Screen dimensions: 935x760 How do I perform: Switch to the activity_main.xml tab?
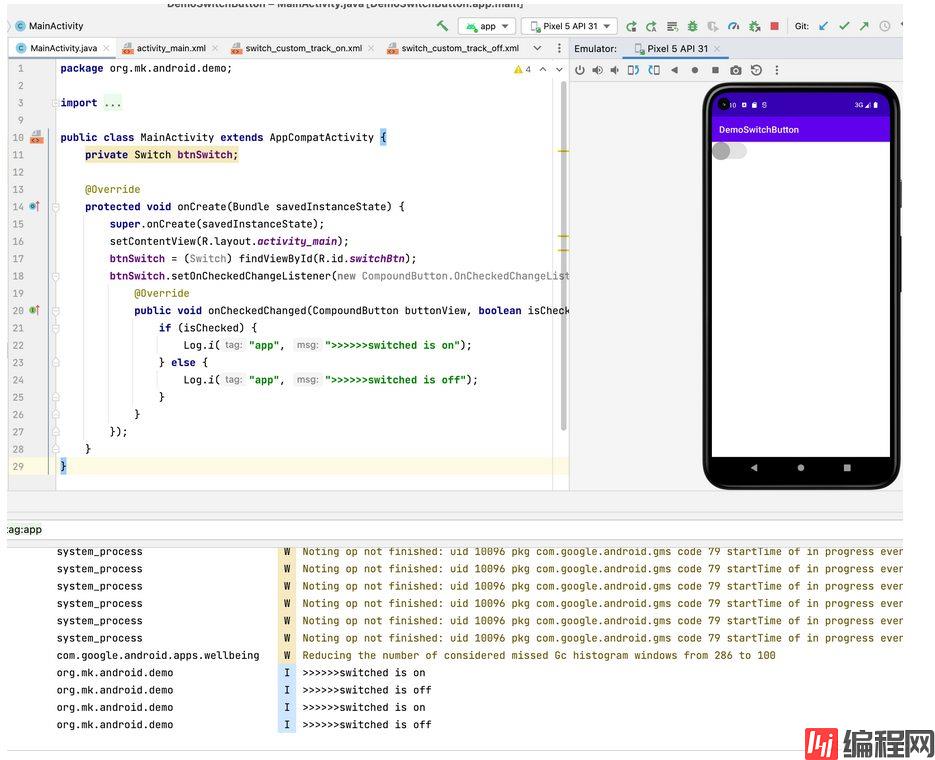[x=170, y=48]
